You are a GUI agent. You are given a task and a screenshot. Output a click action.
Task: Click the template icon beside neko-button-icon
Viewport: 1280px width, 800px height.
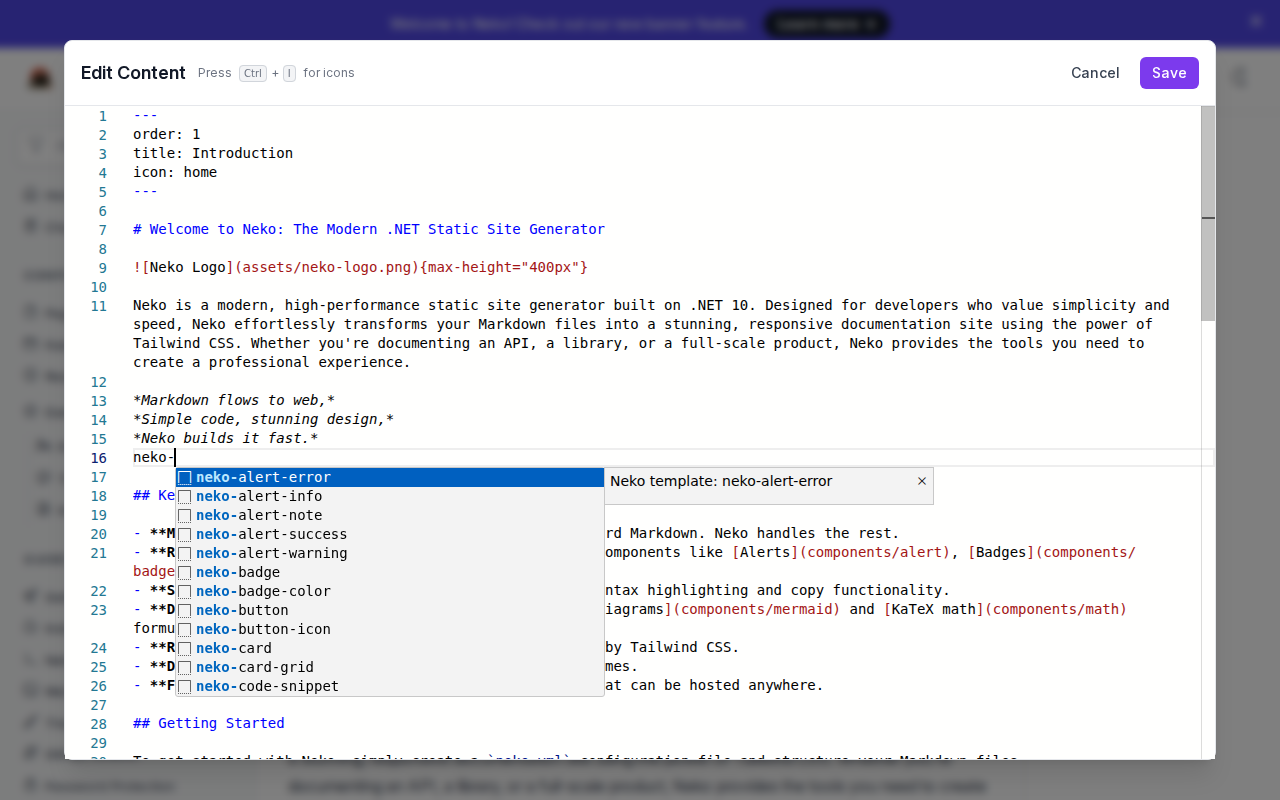185,629
